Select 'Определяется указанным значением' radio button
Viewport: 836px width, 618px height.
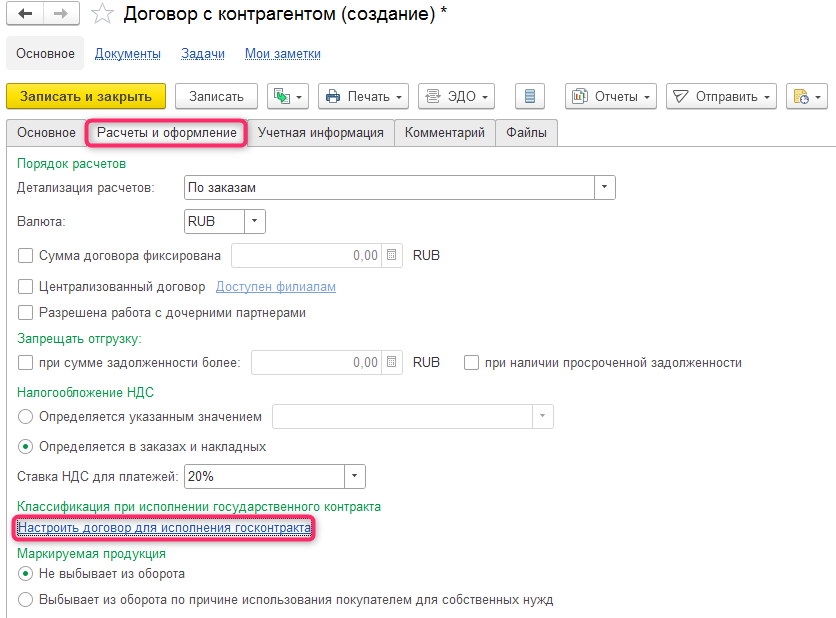(26, 416)
